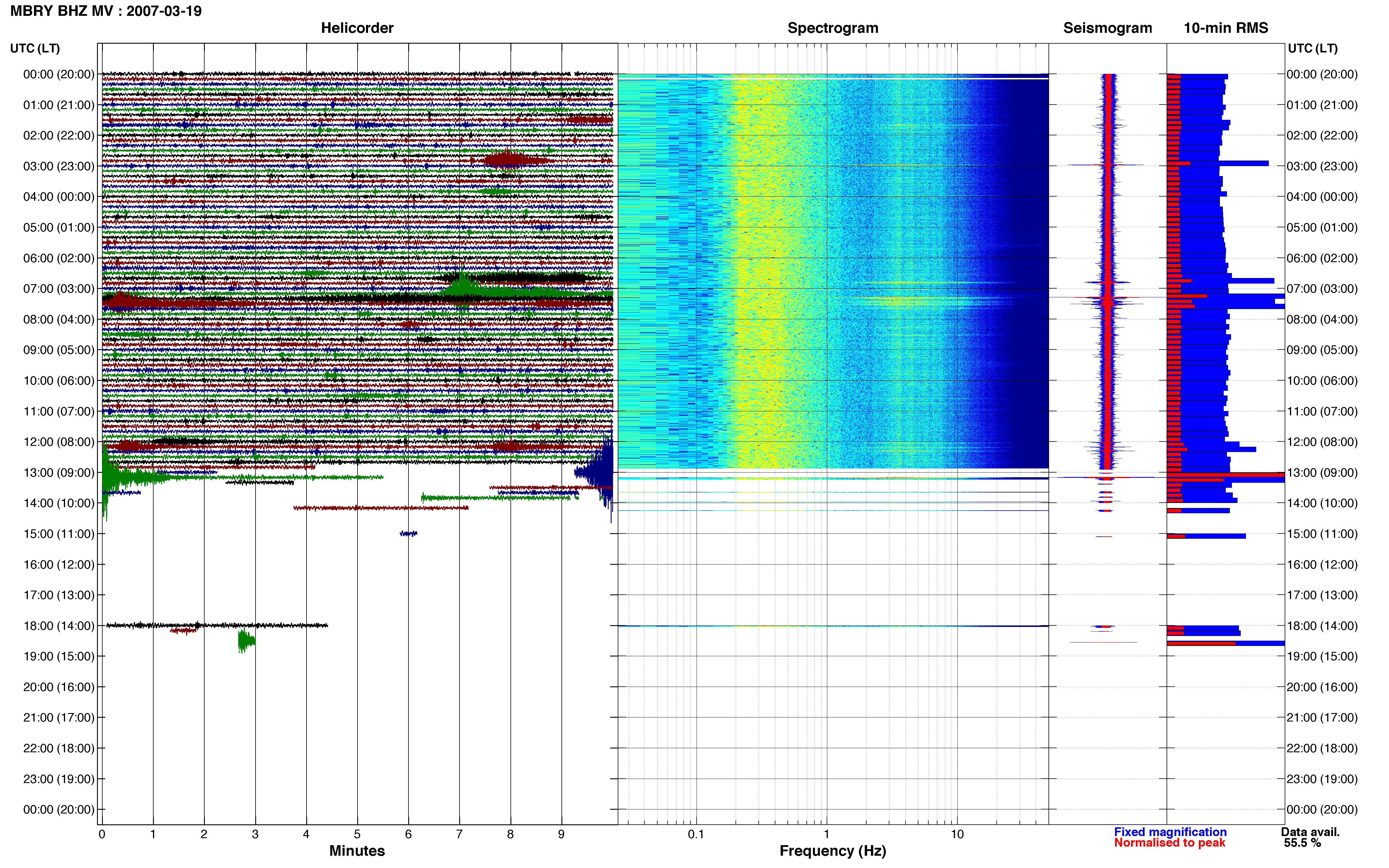
Task: Click the small blue segment at 15:00 minute 6
Action: [x=408, y=534]
